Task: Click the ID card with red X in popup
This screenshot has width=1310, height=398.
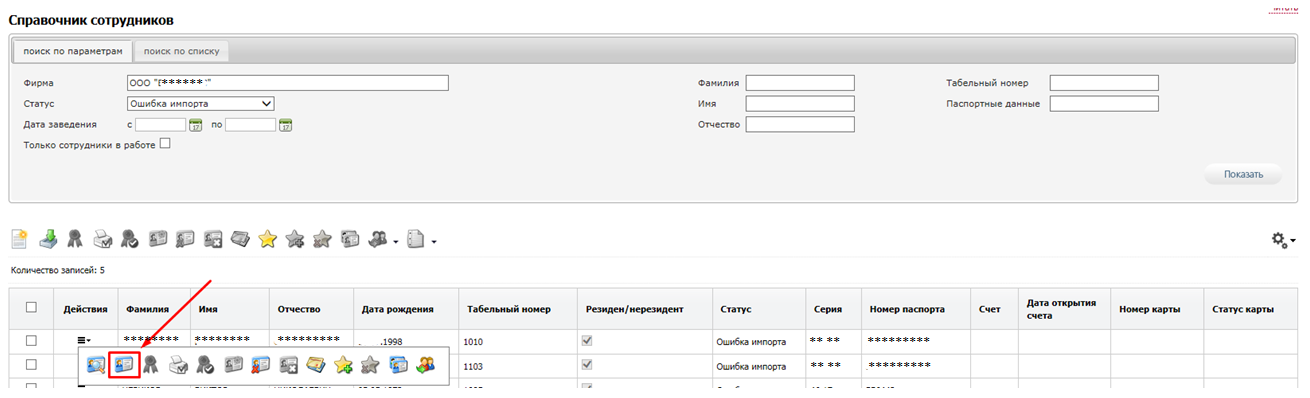Action: (x=260, y=365)
